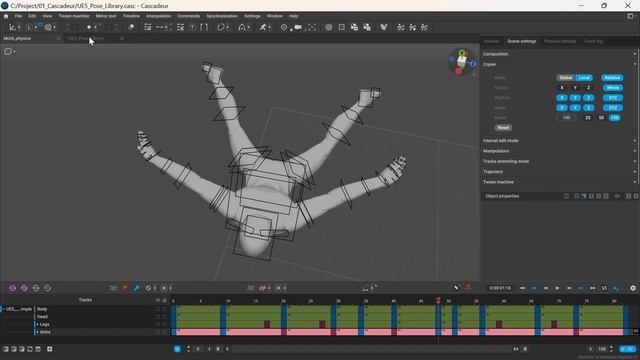
Task: Expand the Arms track group
Action: (x=37, y=332)
